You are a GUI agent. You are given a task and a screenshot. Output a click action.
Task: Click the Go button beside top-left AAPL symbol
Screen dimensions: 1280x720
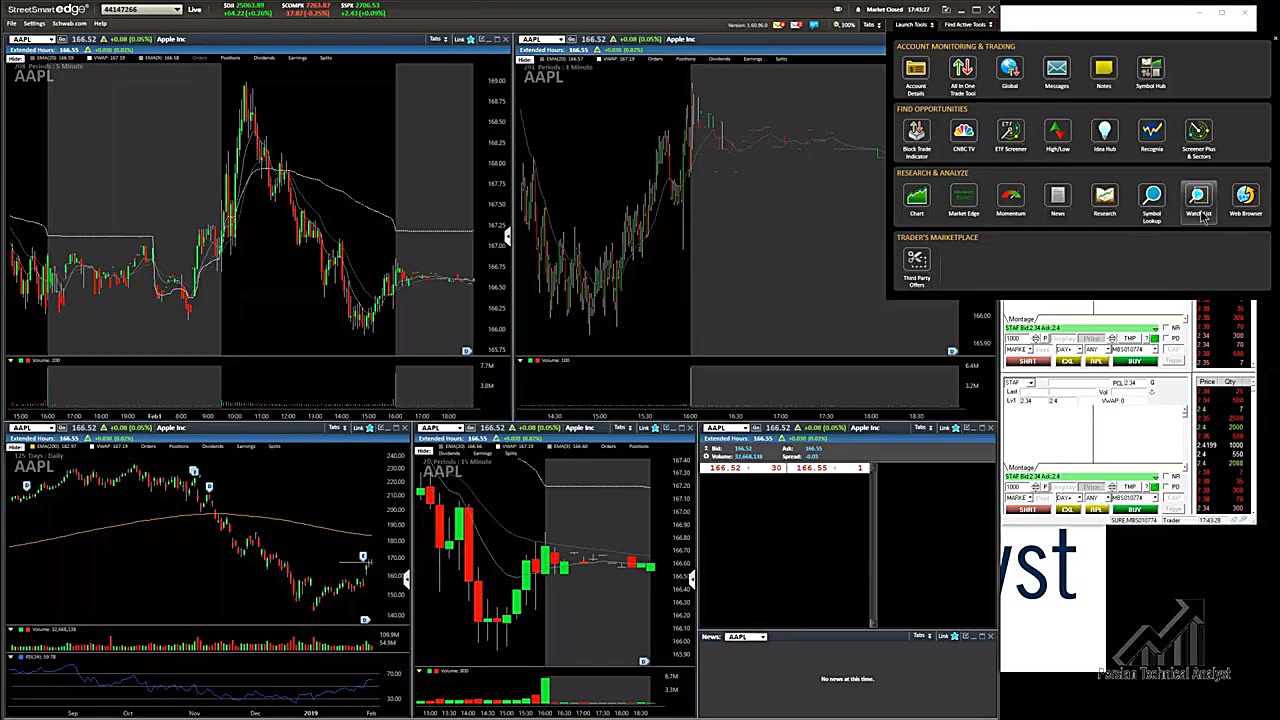point(62,39)
